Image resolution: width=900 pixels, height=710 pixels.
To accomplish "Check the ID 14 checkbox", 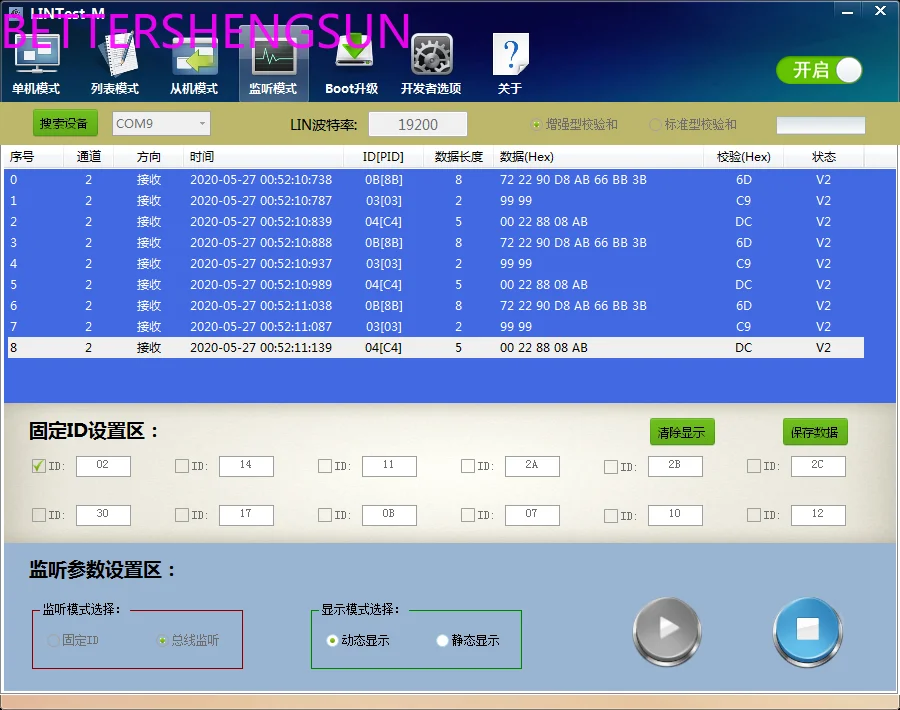I will click(x=181, y=466).
